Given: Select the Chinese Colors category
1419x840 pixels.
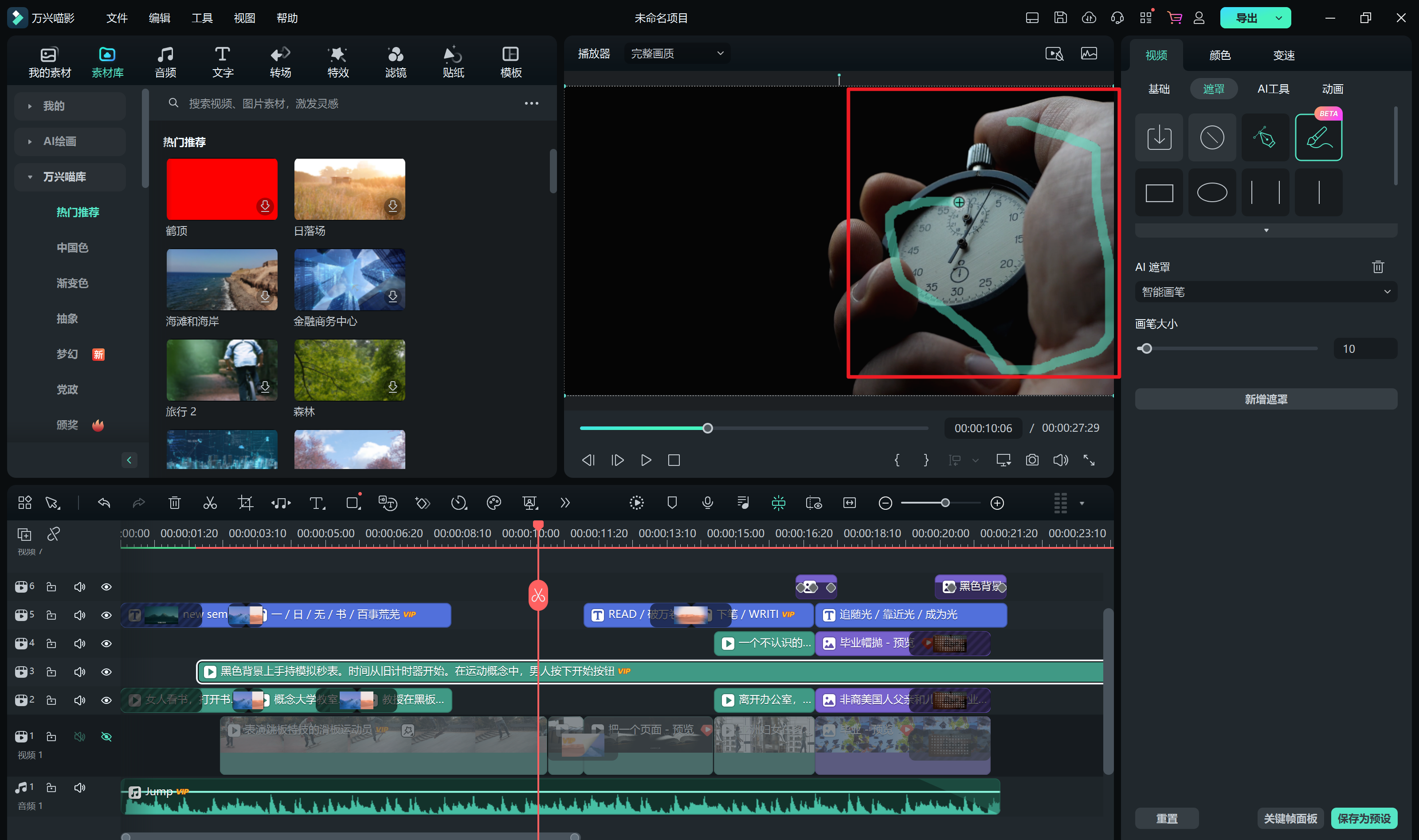Looking at the screenshot, I should (72, 247).
